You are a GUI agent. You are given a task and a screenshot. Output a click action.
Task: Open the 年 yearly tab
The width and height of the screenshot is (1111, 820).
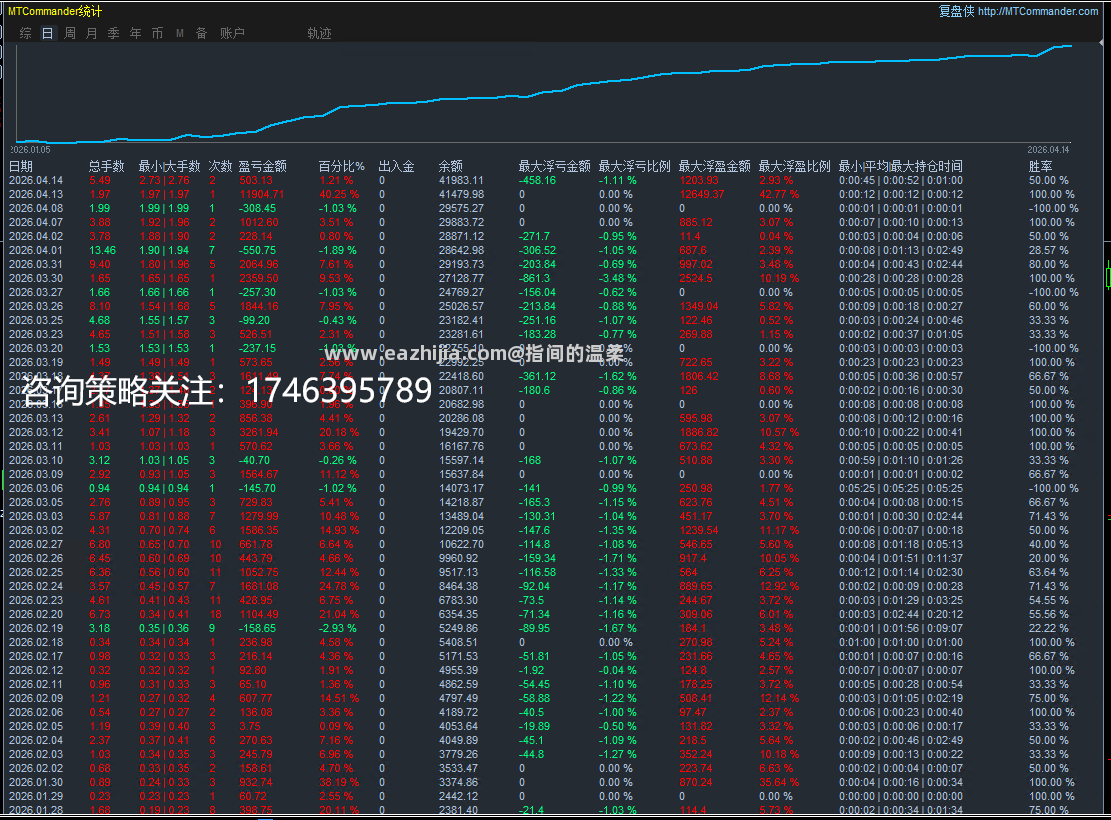pyautogui.click(x=135, y=33)
